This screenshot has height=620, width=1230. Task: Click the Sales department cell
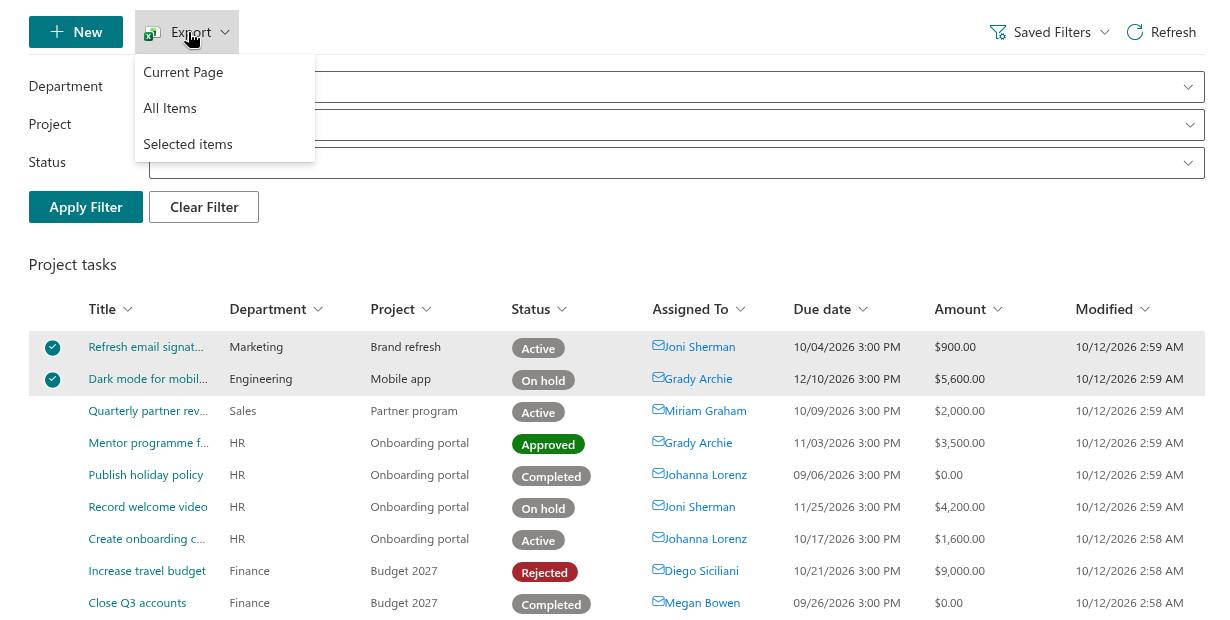(243, 411)
